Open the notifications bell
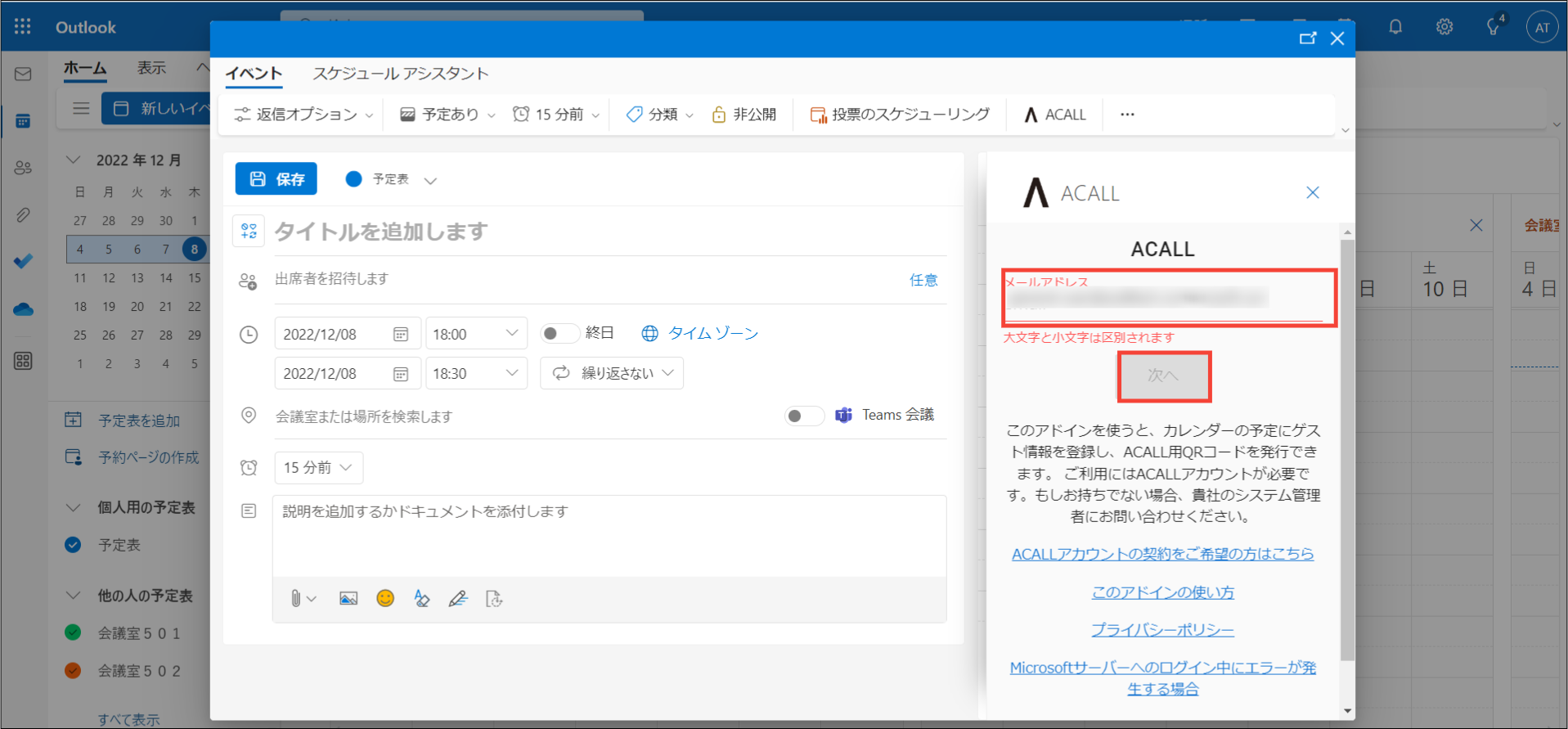This screenshot has height=729, width=1568. tap(1395, 27)
